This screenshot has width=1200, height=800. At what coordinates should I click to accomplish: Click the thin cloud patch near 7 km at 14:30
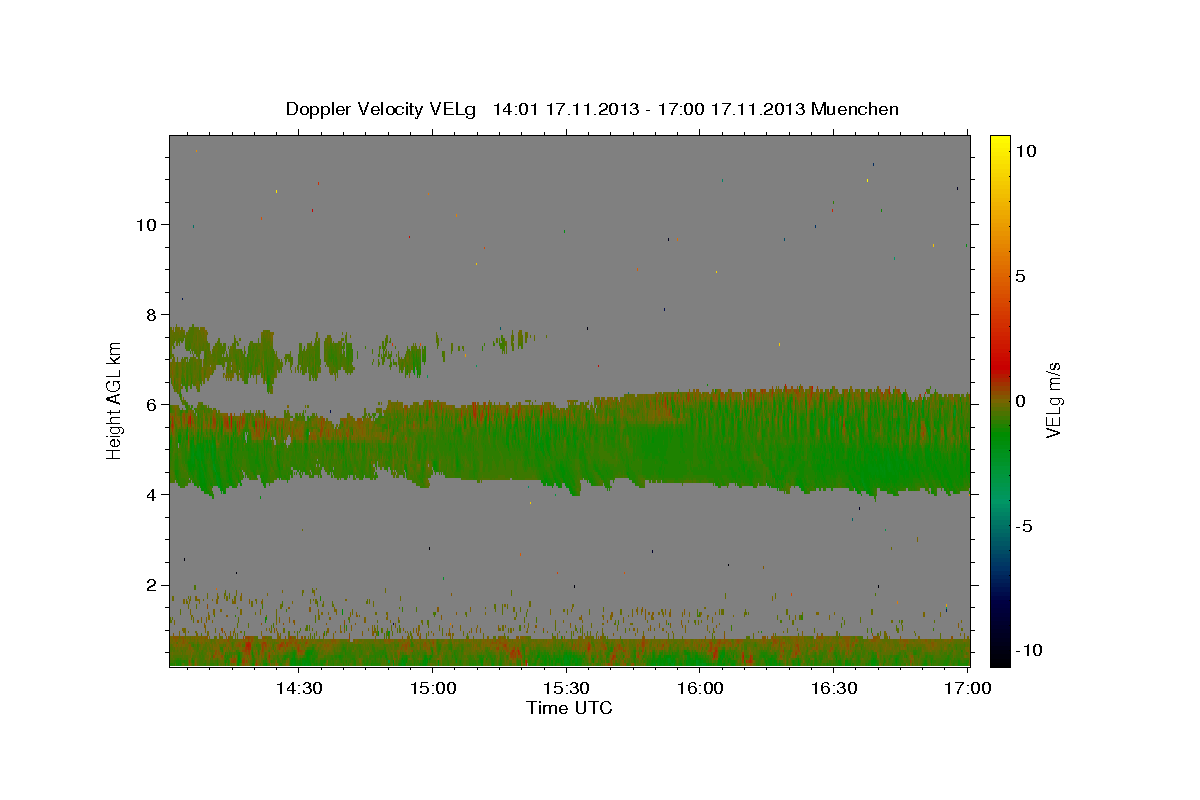coord(325,355)
